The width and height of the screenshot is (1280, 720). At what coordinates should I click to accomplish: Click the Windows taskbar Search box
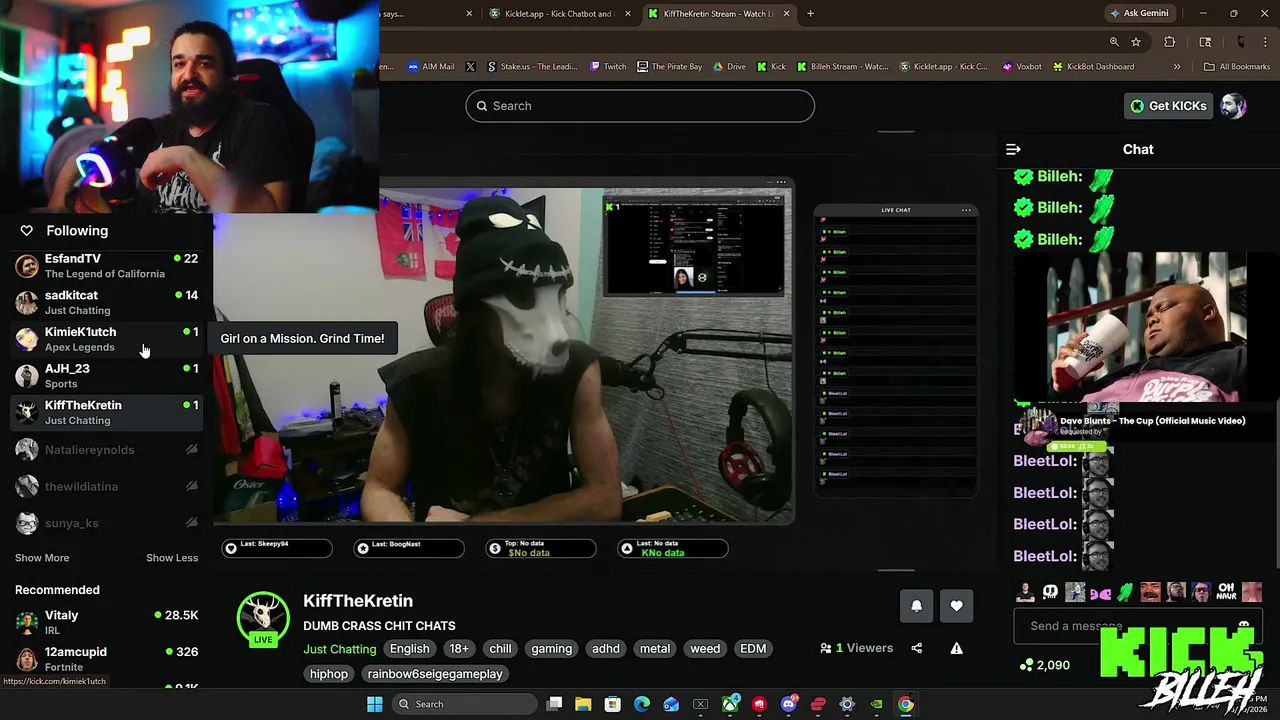tap(465, 704)
